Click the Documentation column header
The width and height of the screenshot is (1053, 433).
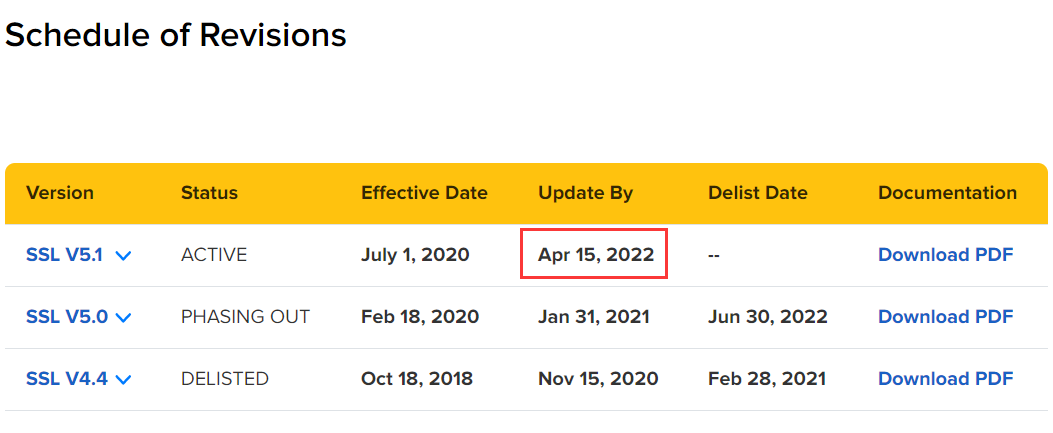pyautogui.click(x=948, y=193)
